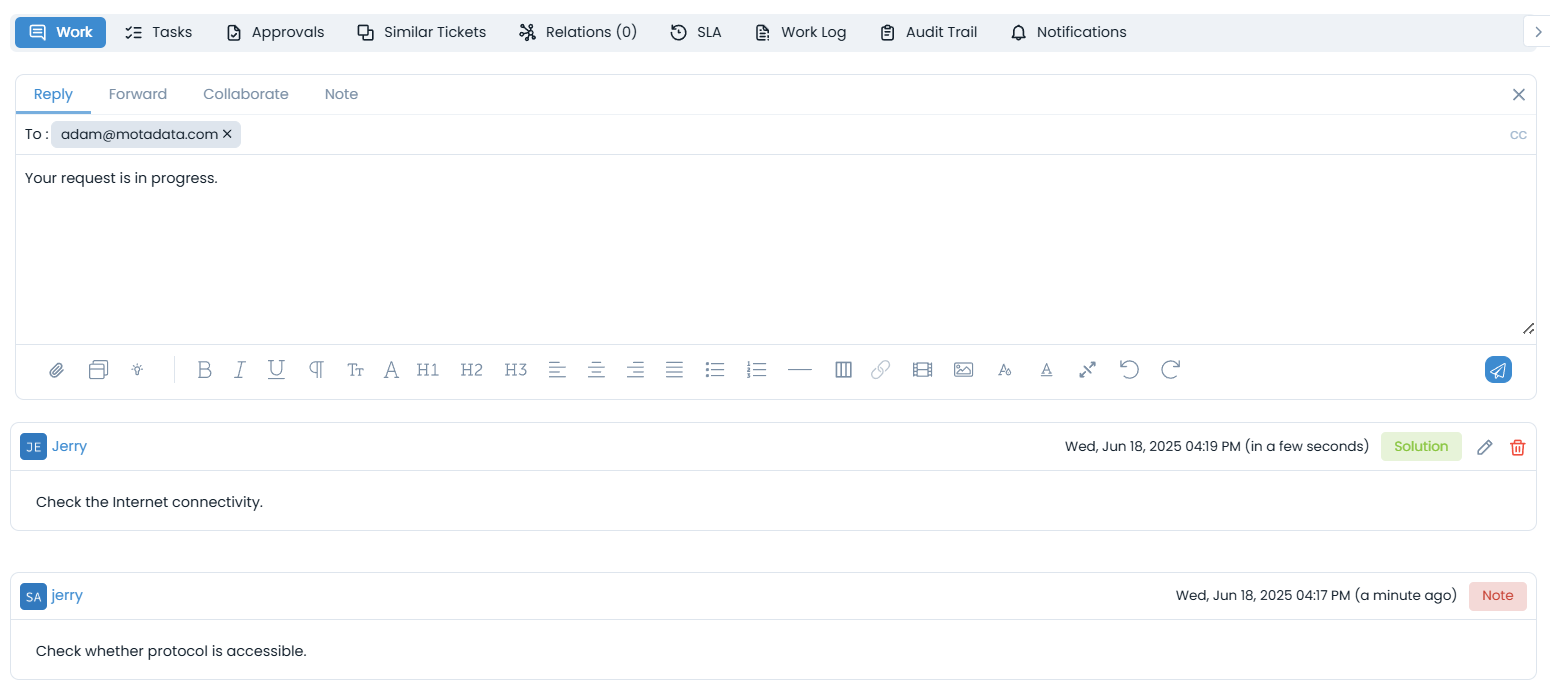Insert image into the reply

pos(963,370)
